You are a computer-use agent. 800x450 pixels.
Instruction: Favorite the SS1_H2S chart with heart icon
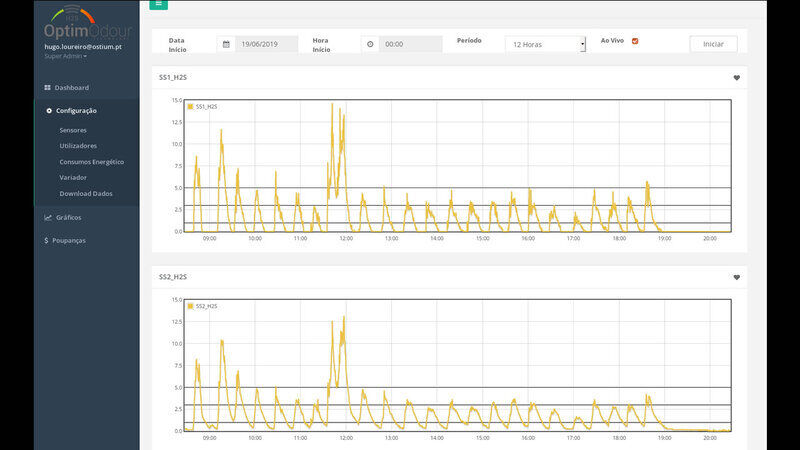pyautogui.click(x=737, y=78)
